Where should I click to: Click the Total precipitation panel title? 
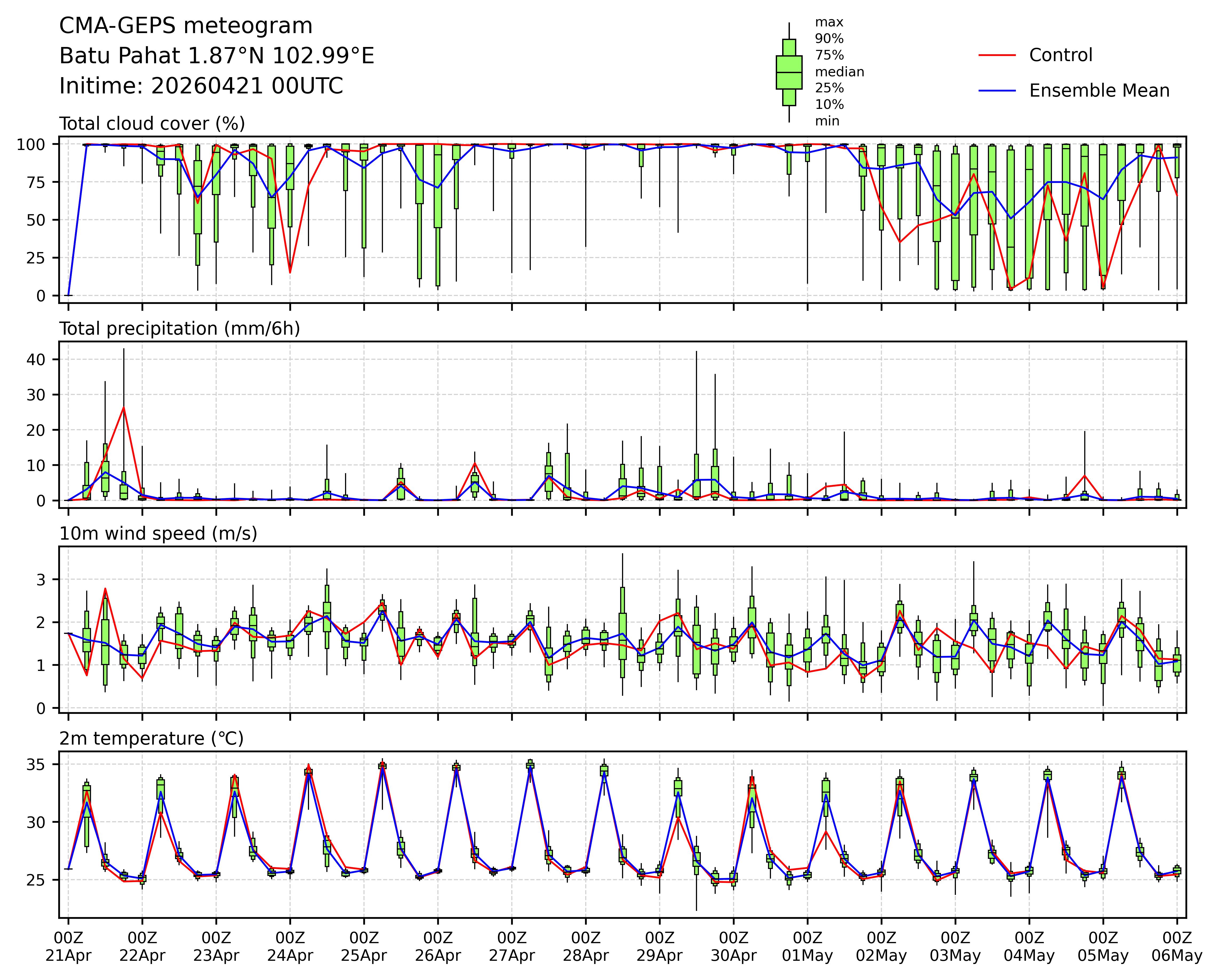[x=179, y=329]
